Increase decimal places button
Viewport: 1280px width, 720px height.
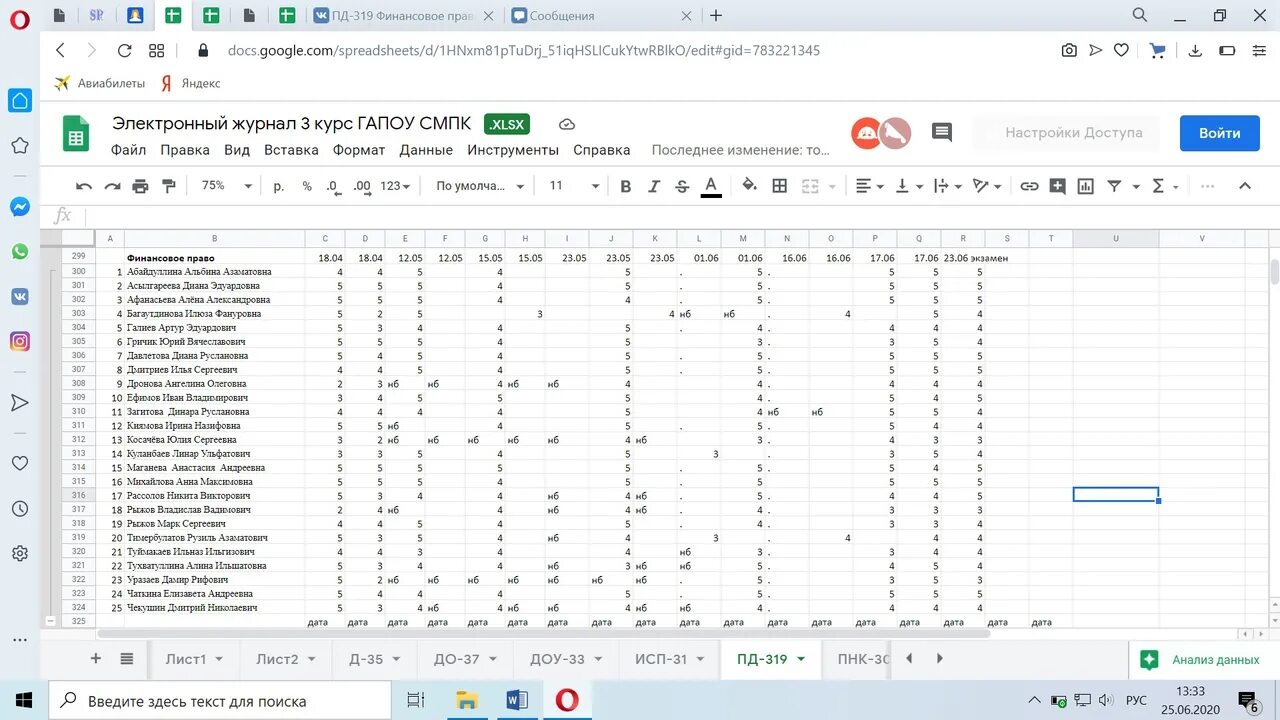click(362, 186)
